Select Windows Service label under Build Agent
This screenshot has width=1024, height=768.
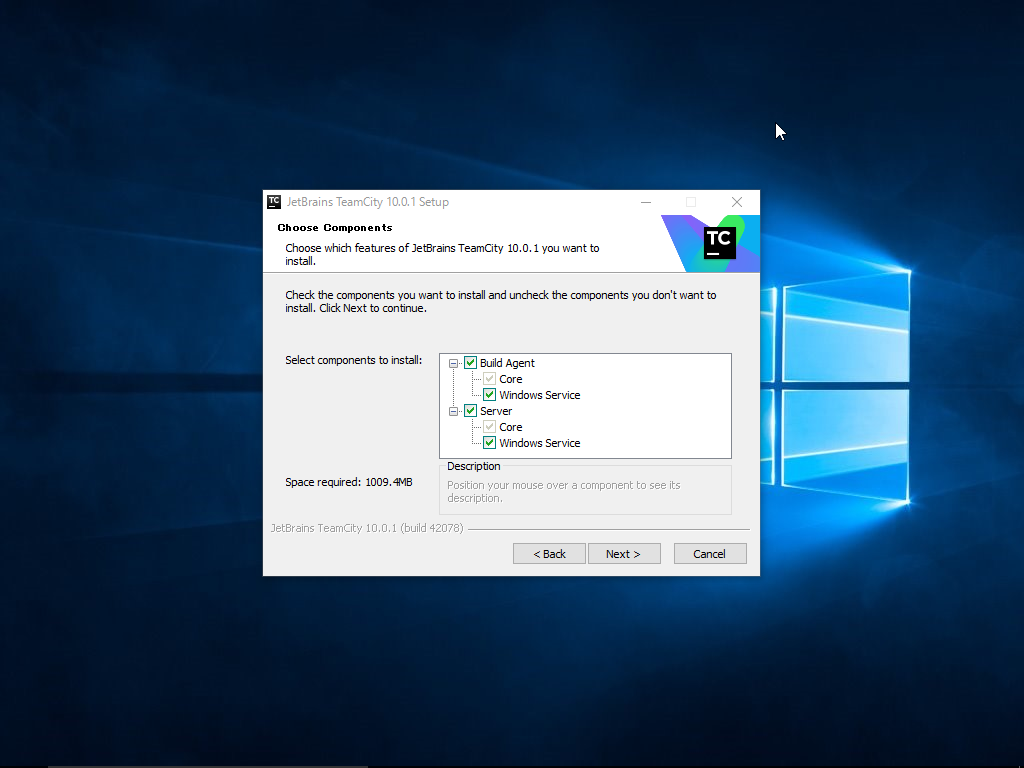click(539, 395)
